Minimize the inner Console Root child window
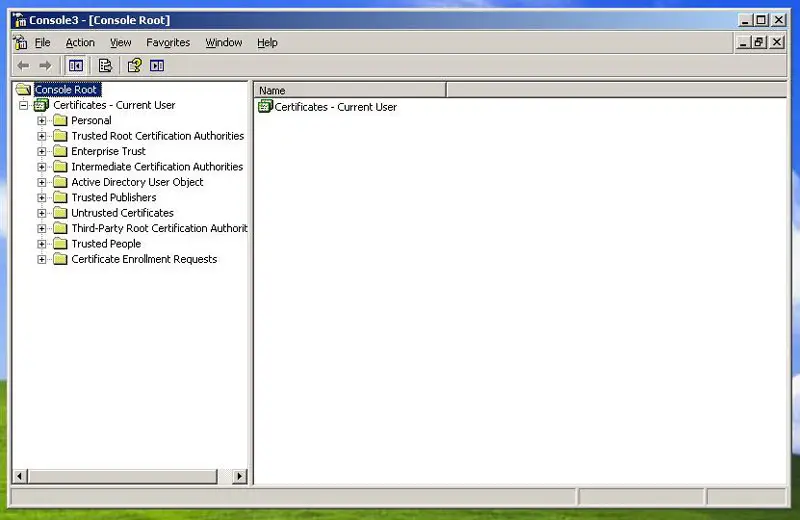The height and width of the screenshot is (520, 800). (x=743, y=42)
